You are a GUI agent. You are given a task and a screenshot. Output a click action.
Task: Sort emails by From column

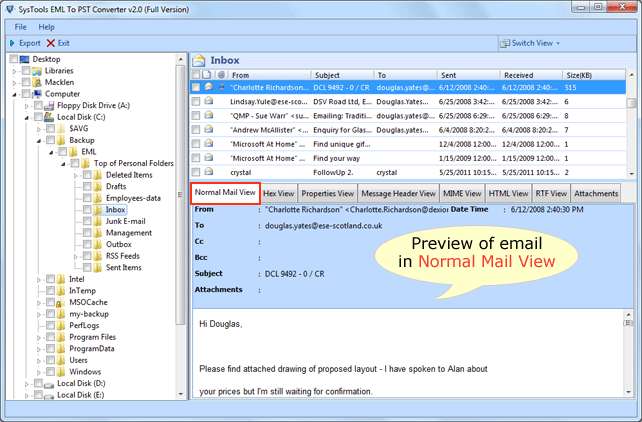268,75
